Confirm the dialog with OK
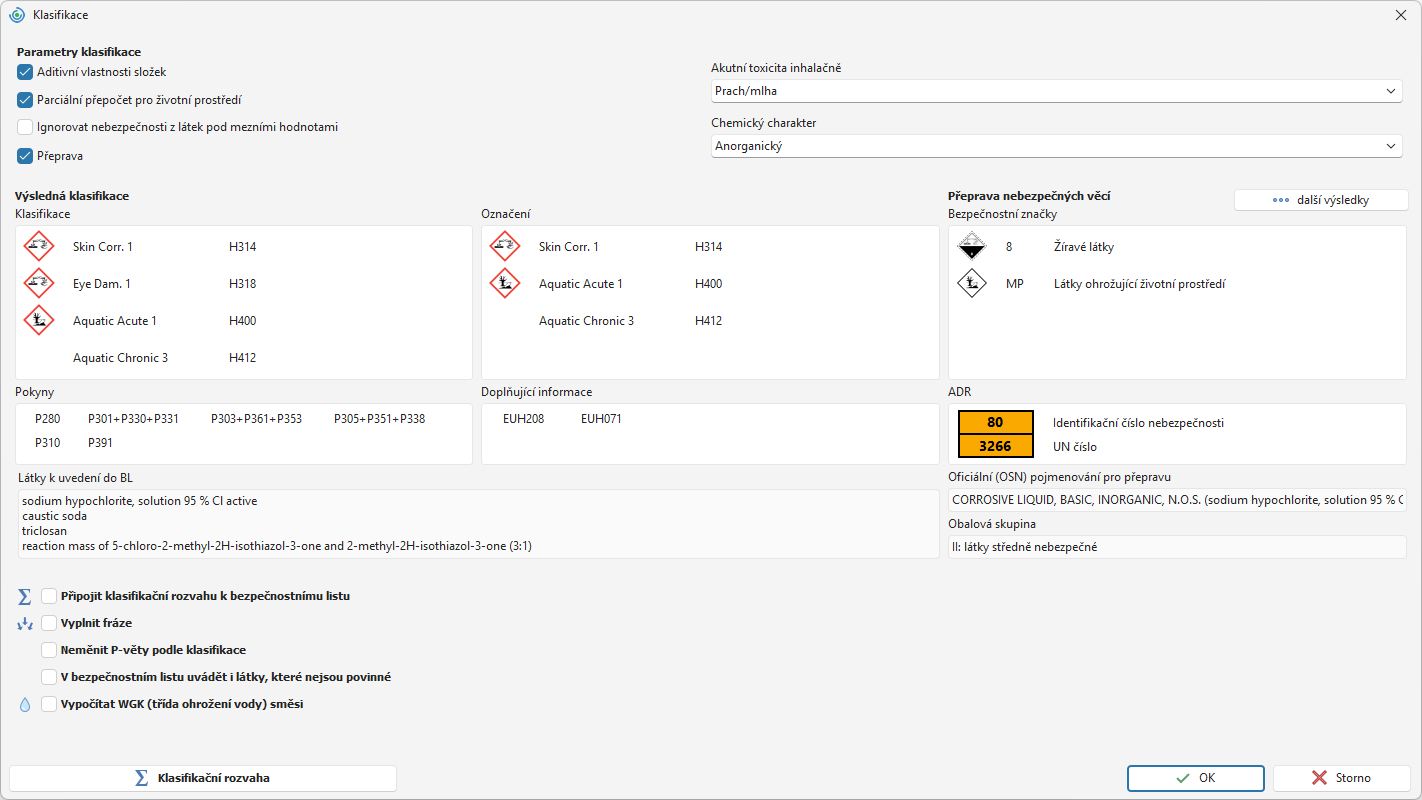Screen dimensions: 1422x800 [1196, 778]
